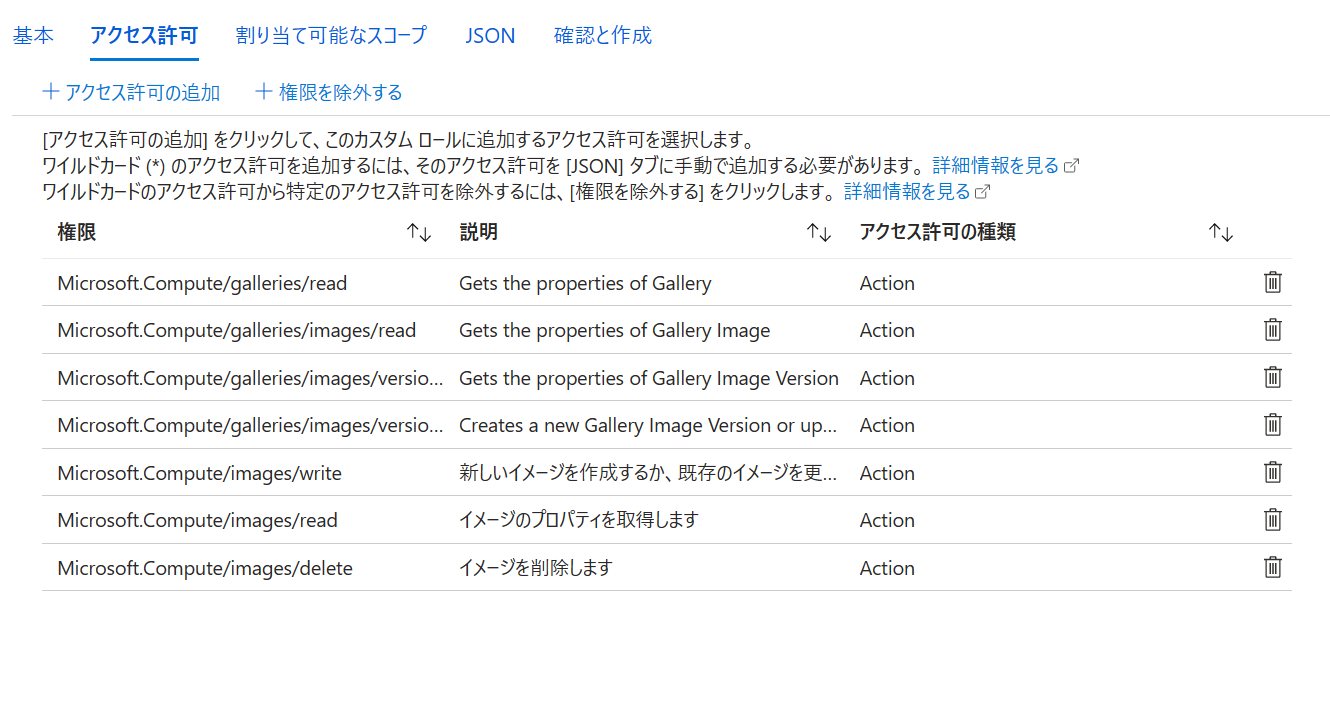Open the 基本 tab
The width and height of the screenshot is (1330, 712).
(x=33, y=36)
